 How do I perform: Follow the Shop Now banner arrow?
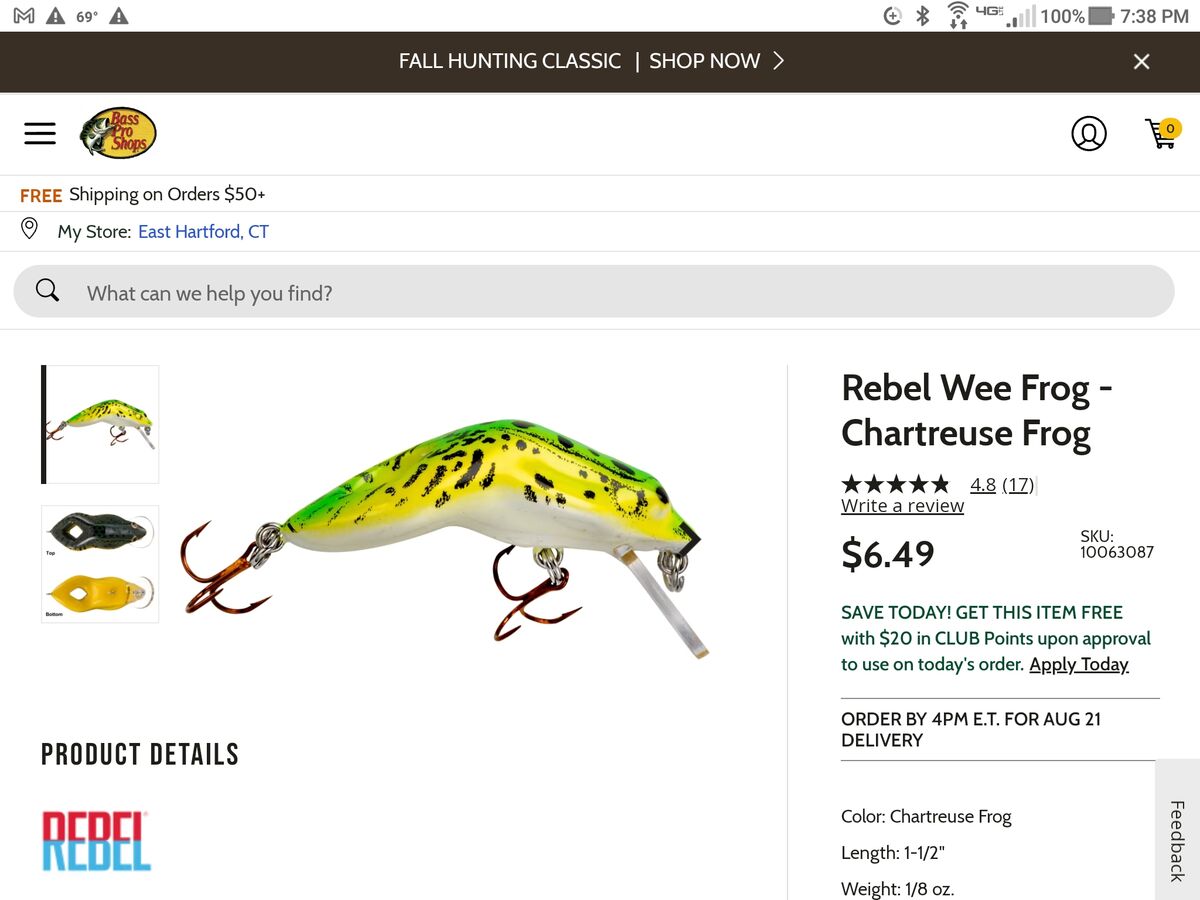778,61
